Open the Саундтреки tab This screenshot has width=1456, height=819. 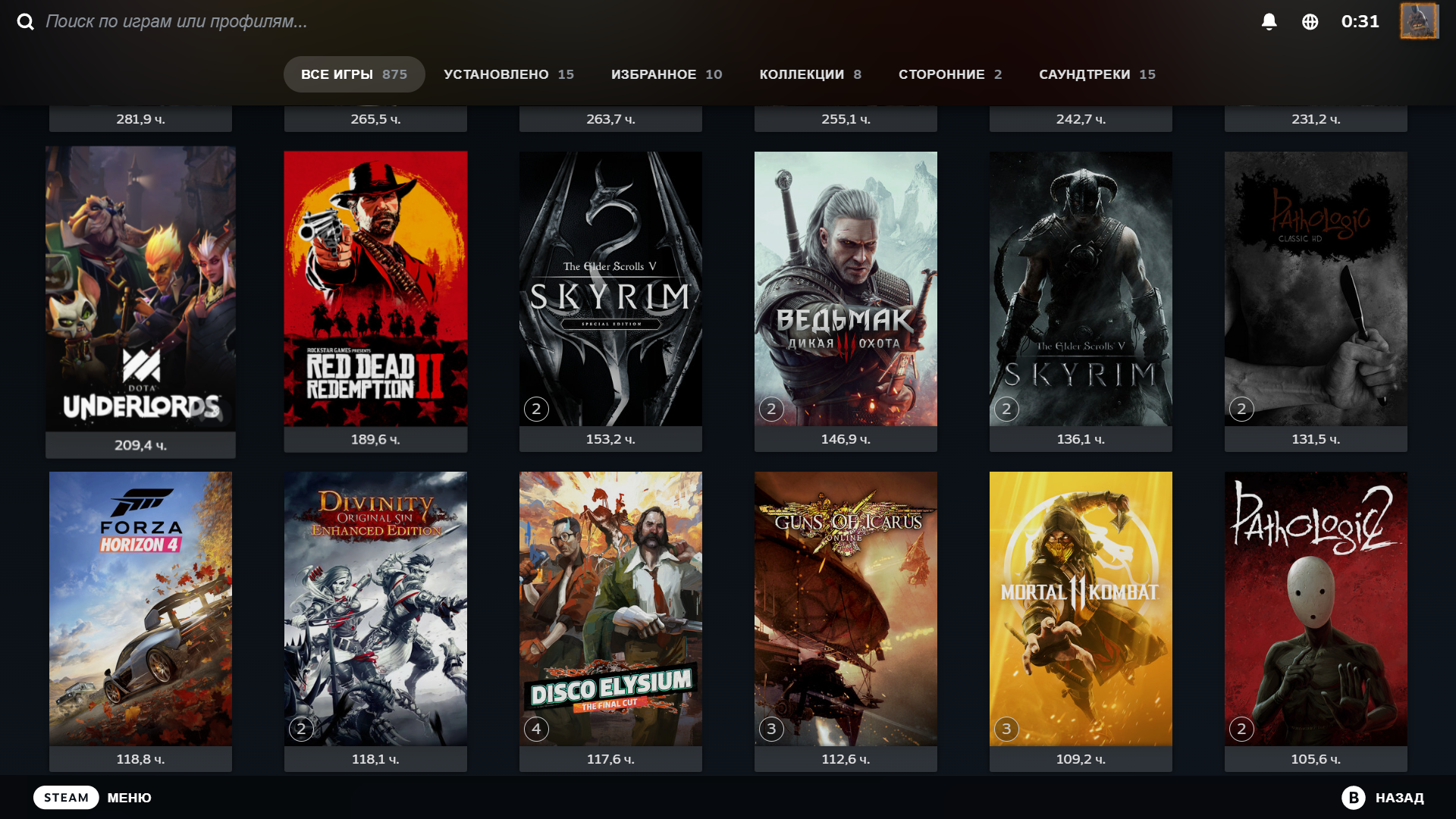1097,74
